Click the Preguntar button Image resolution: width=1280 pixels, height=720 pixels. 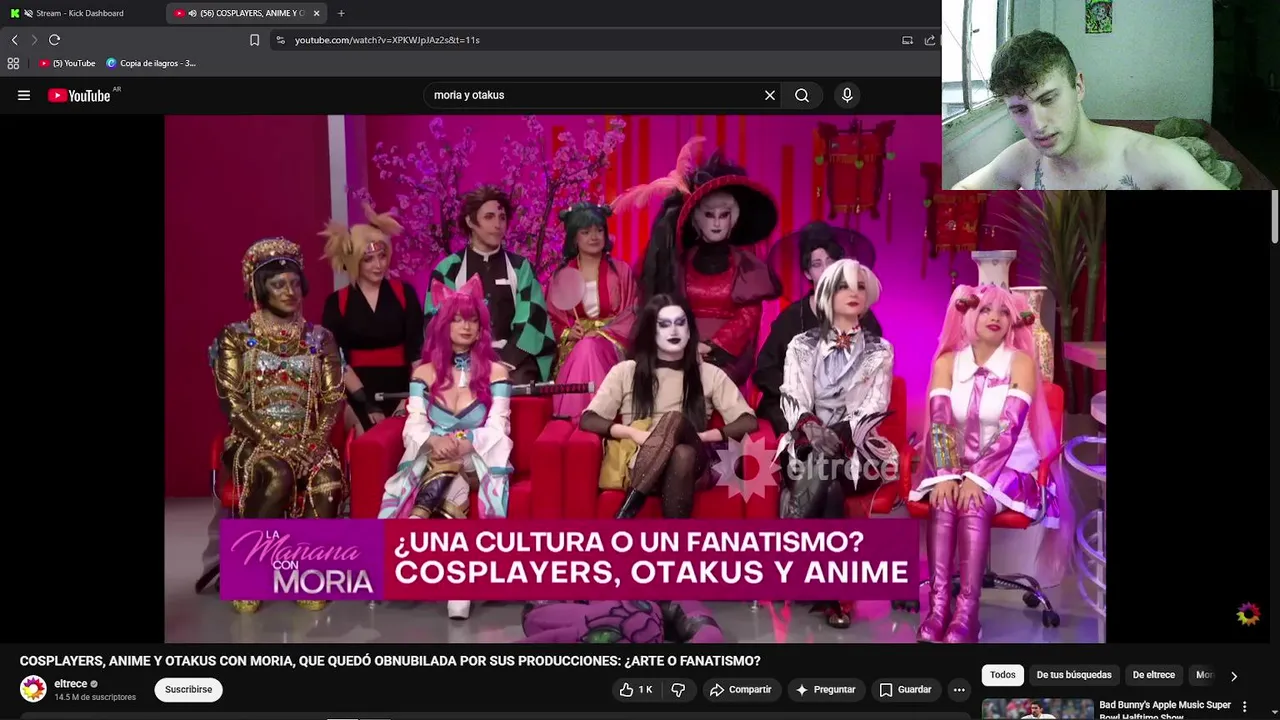click(x=825, y=689)
